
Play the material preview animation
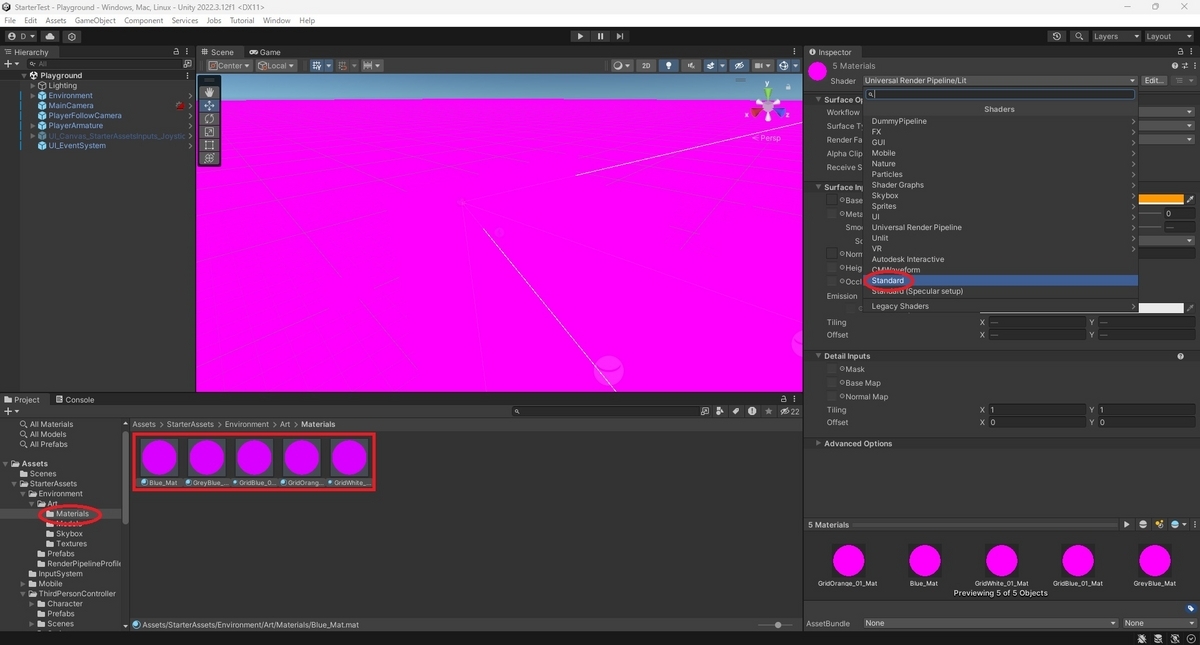click(x=1127, y=524)
